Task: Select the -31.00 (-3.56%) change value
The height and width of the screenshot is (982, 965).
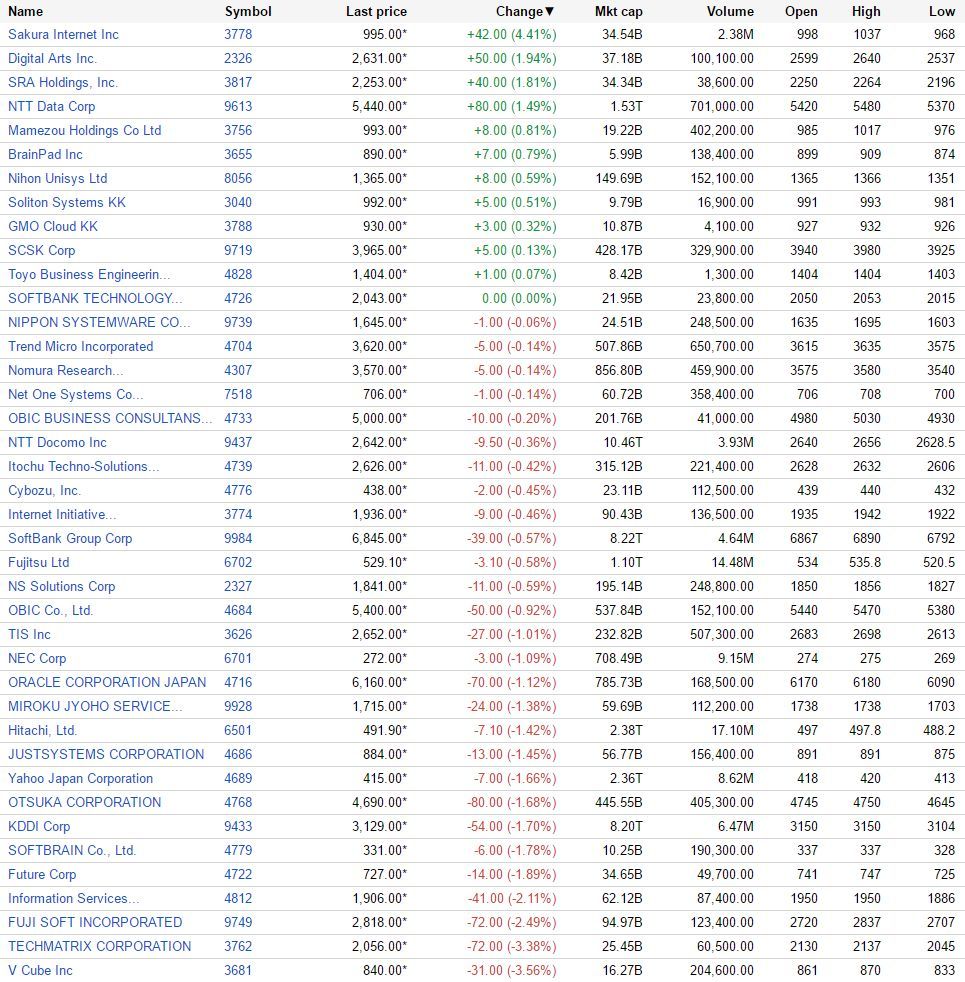Action: click(512, 971)
